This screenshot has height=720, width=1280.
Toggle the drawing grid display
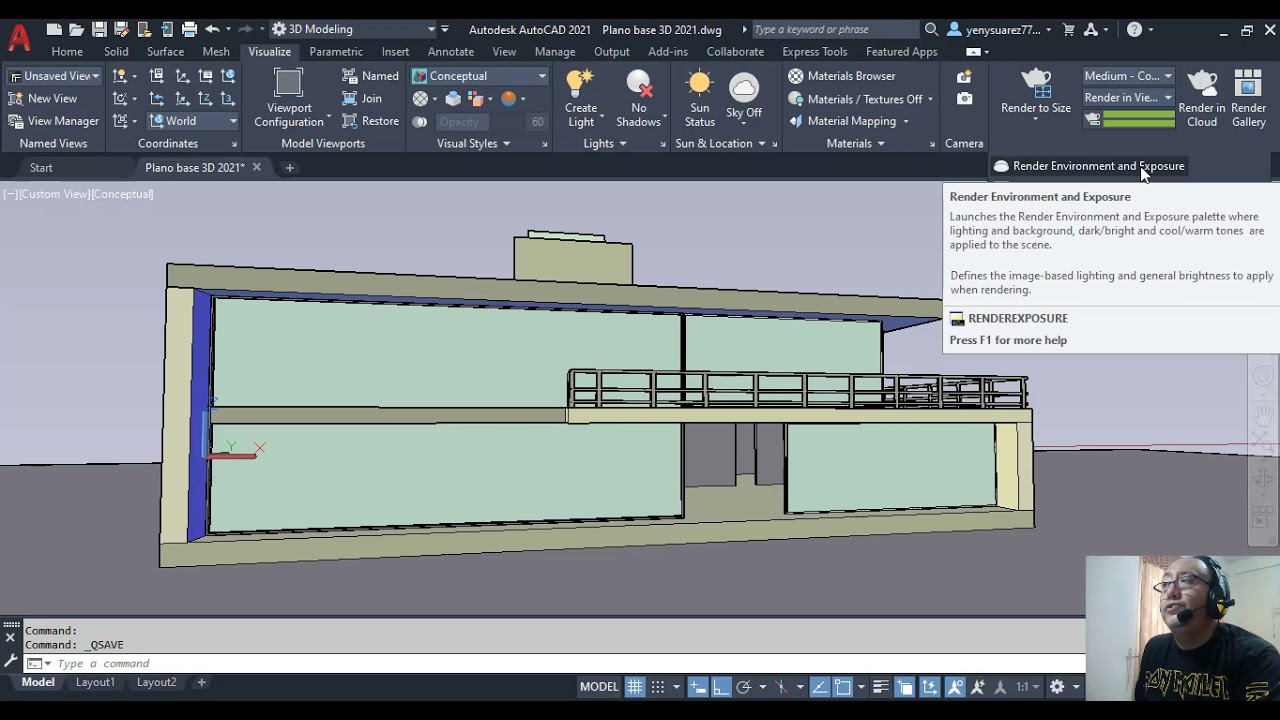(635, 687)
